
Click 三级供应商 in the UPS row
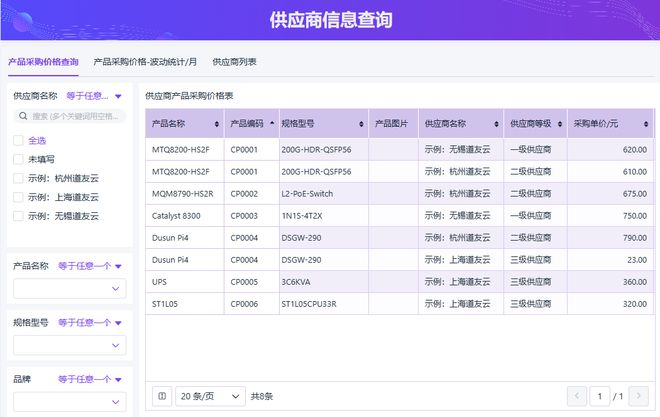[x=531, y=282]
